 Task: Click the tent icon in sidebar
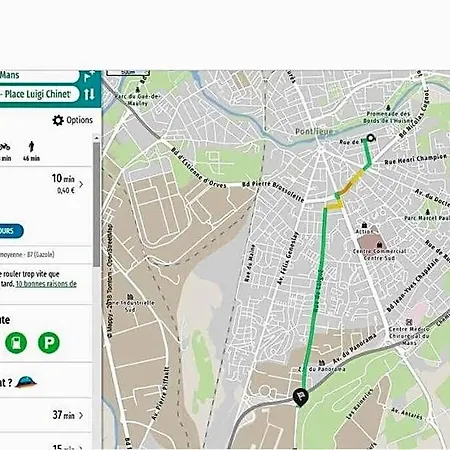pos(26,382)
